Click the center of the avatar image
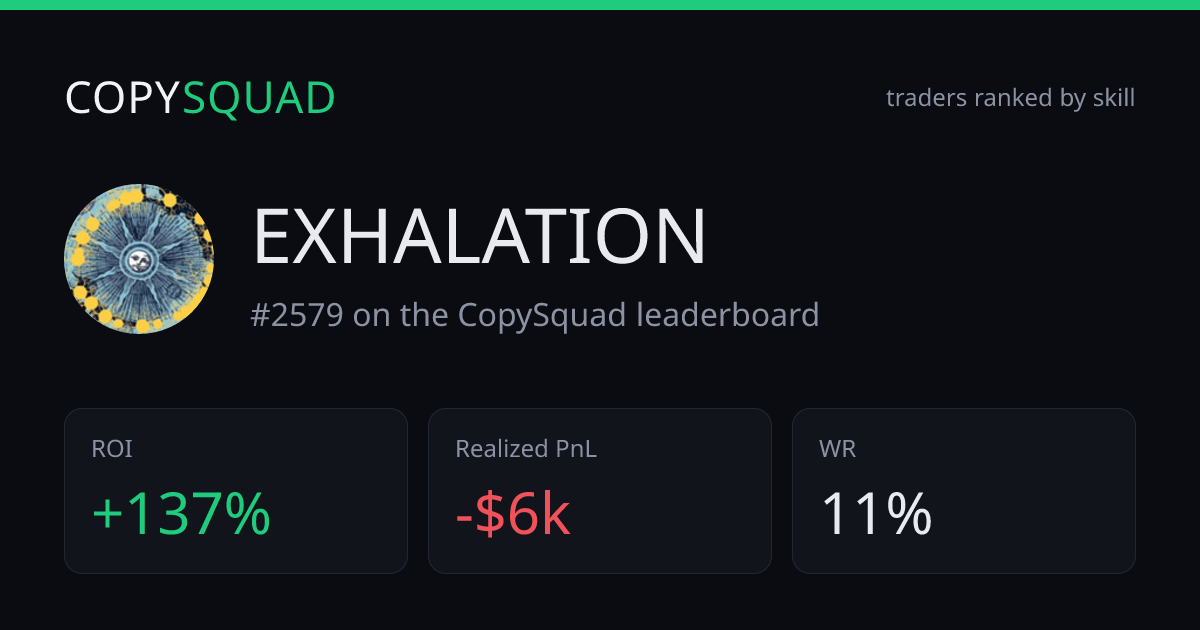 coord(139,260)
